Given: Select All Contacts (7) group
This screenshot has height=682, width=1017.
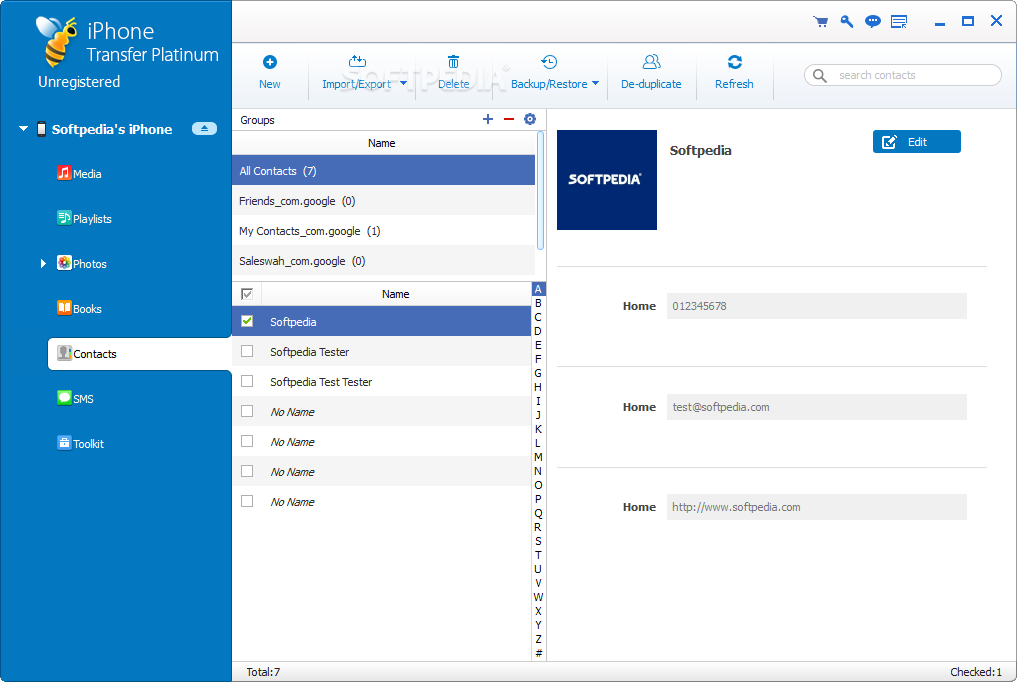Looking at the screenshot, I should click(383, 170).
